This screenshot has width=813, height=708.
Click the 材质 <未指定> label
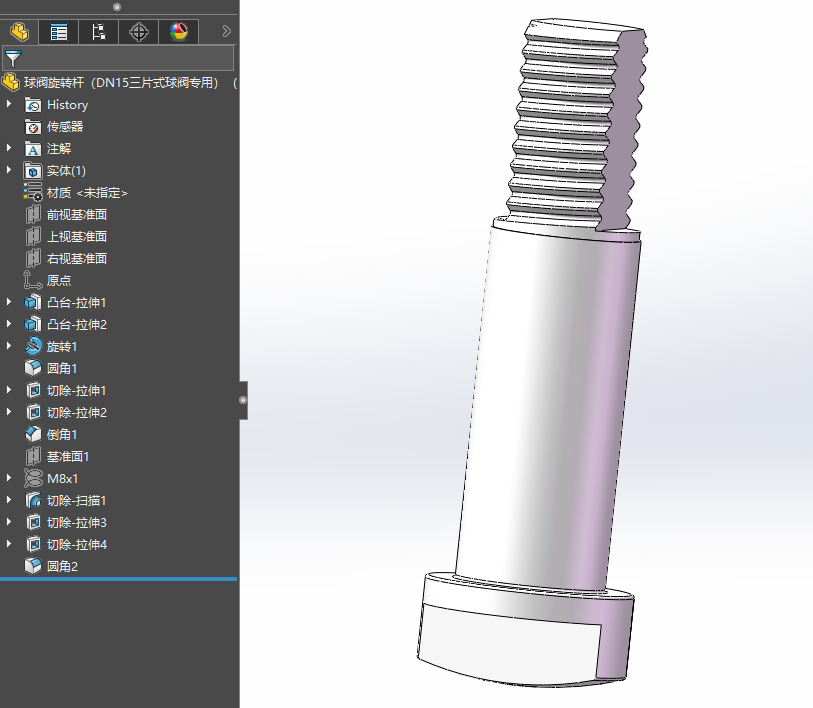tap(87, 193)
